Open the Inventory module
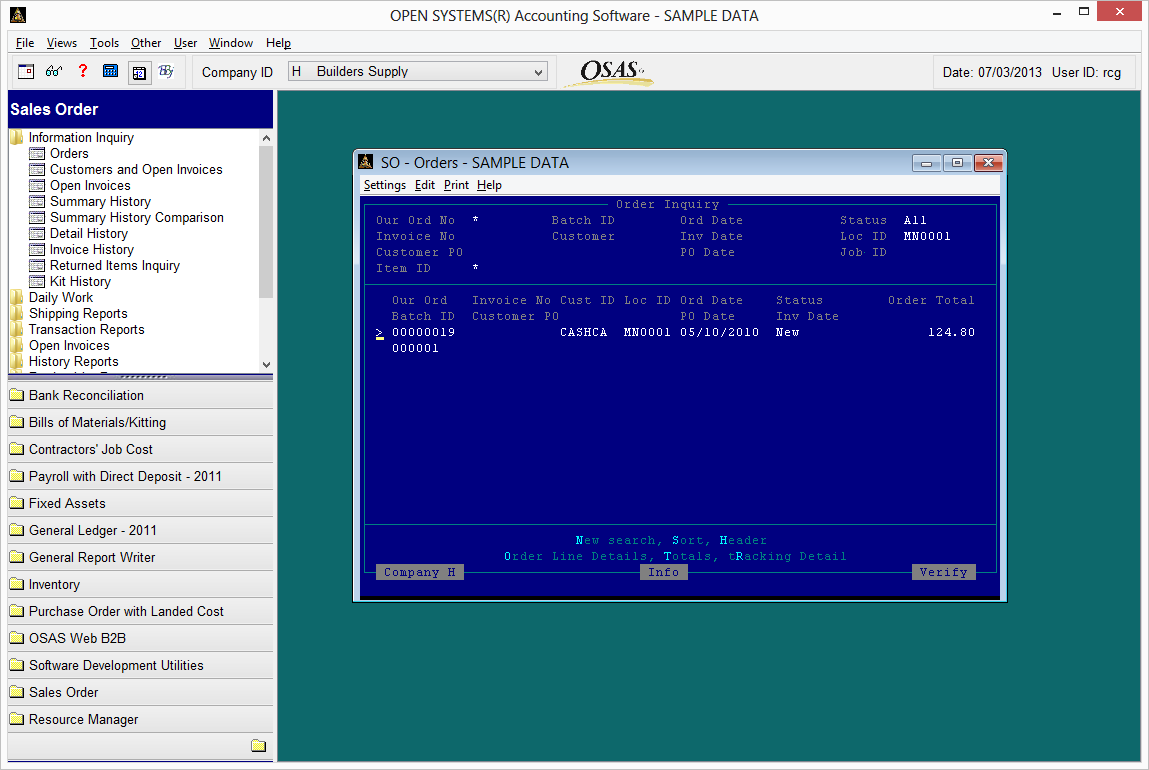The height and width of the screenshot is (770, 1149). [140, 585]
